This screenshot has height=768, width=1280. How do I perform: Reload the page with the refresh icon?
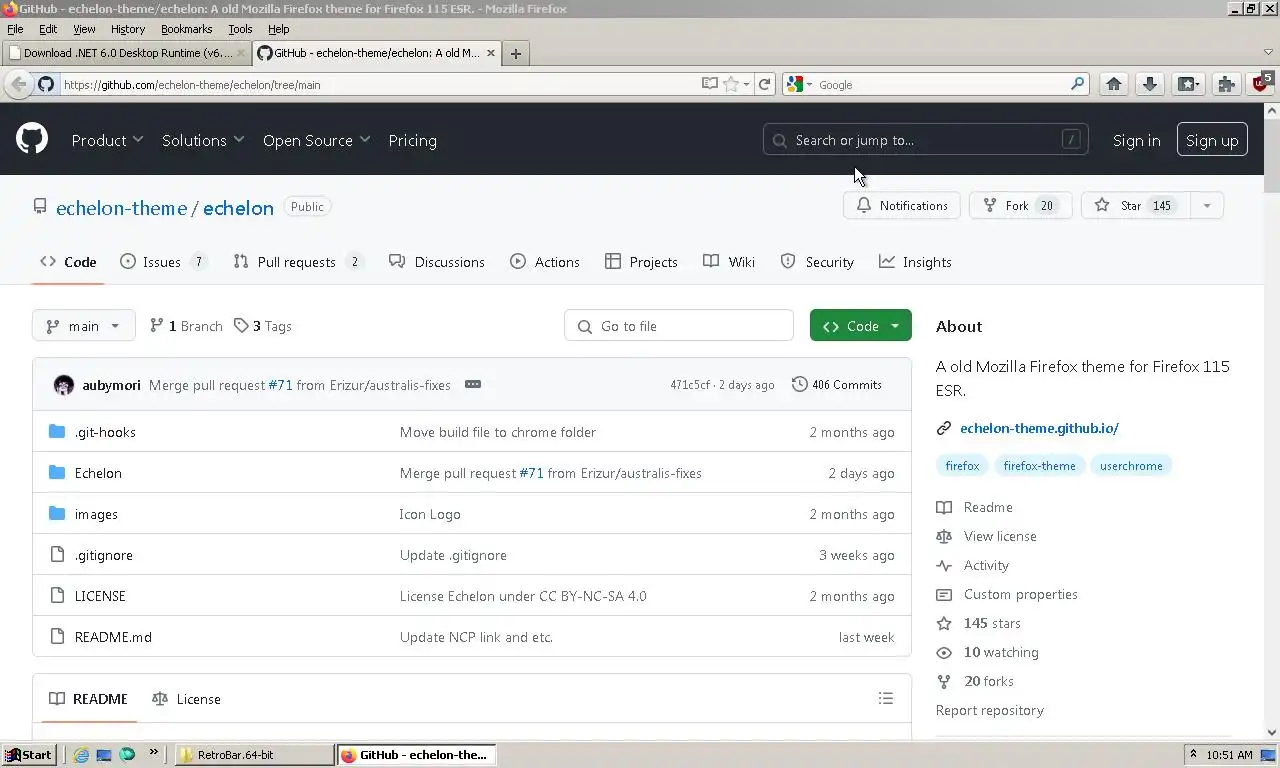pyautogui.click(x=765, y=84)
